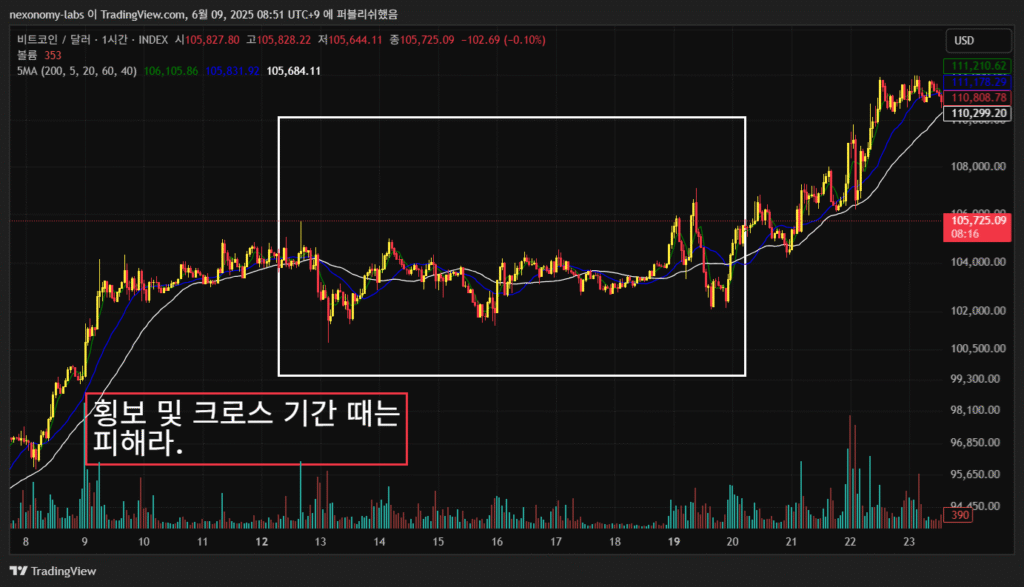Click the red 110,808.78 price tag
The width and height of the screenshot is (1024, 587).
[978, 98]
